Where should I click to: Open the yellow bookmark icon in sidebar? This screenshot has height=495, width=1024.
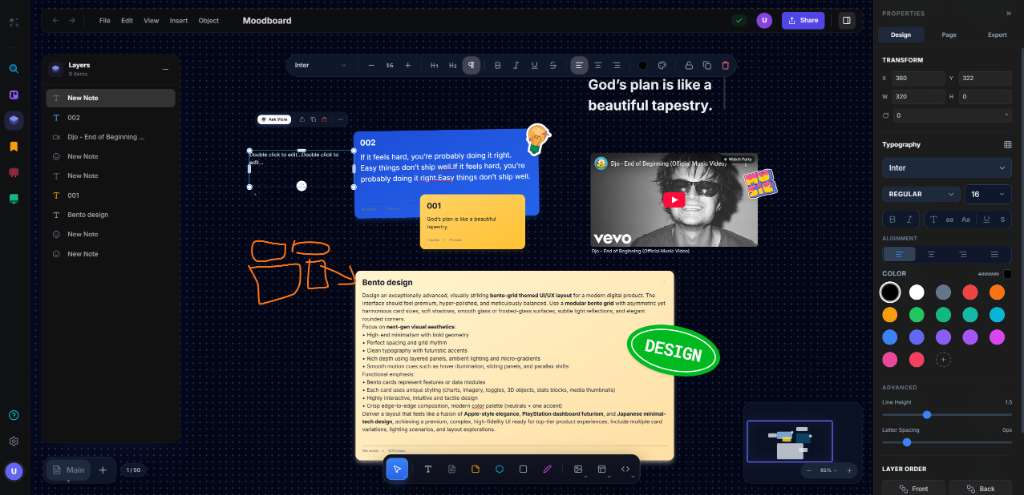(14, 147)
